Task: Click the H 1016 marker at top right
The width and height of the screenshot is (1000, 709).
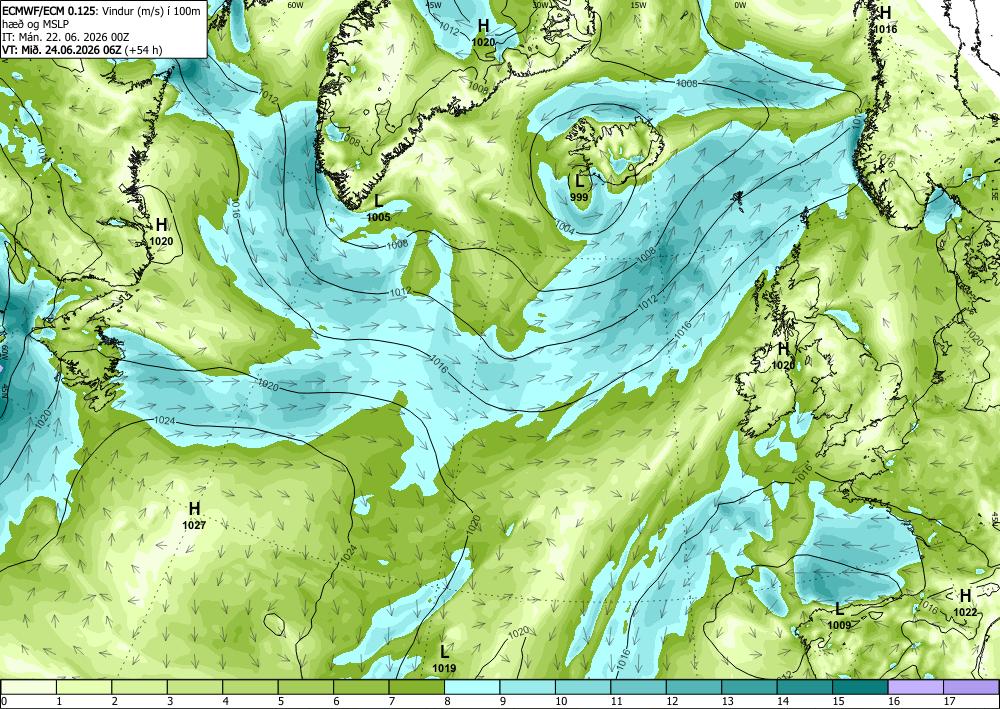Action: pos(885,20)
